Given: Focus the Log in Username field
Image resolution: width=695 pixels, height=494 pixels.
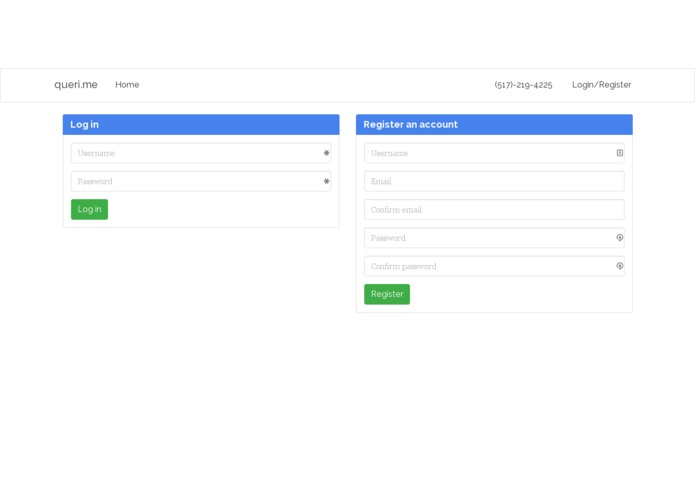Looking at the screenshot, I should 201,153.
